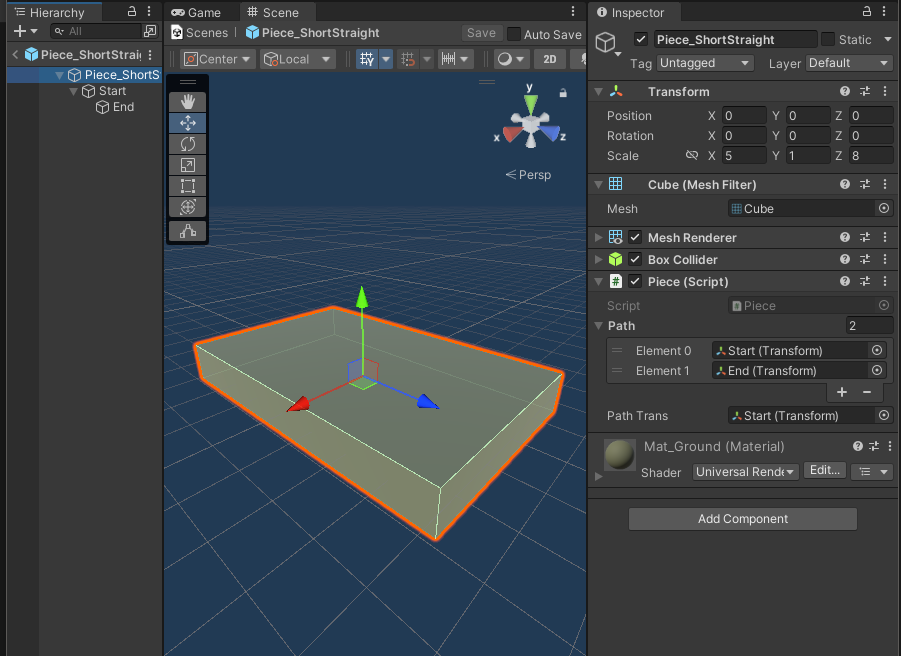Expand the Mesh Renderer component
This screenshot has height=656, width=901.
click(x=598, y=237)
